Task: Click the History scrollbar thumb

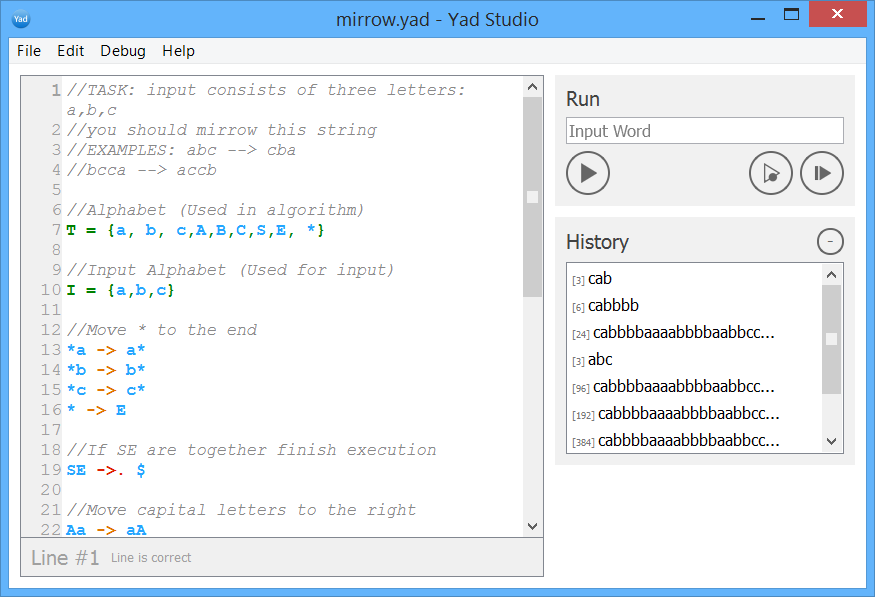Action: [831, 335]
